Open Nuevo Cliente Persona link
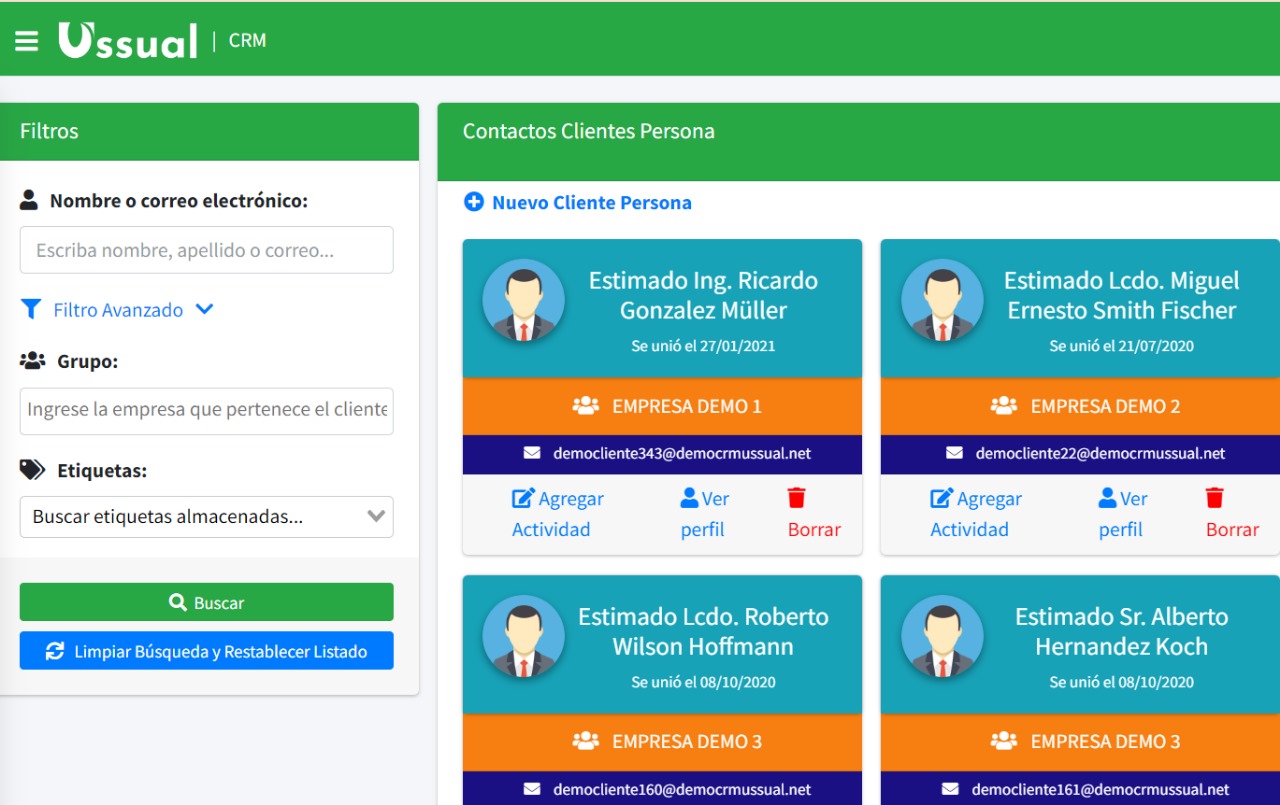 [x=591, y=203]
